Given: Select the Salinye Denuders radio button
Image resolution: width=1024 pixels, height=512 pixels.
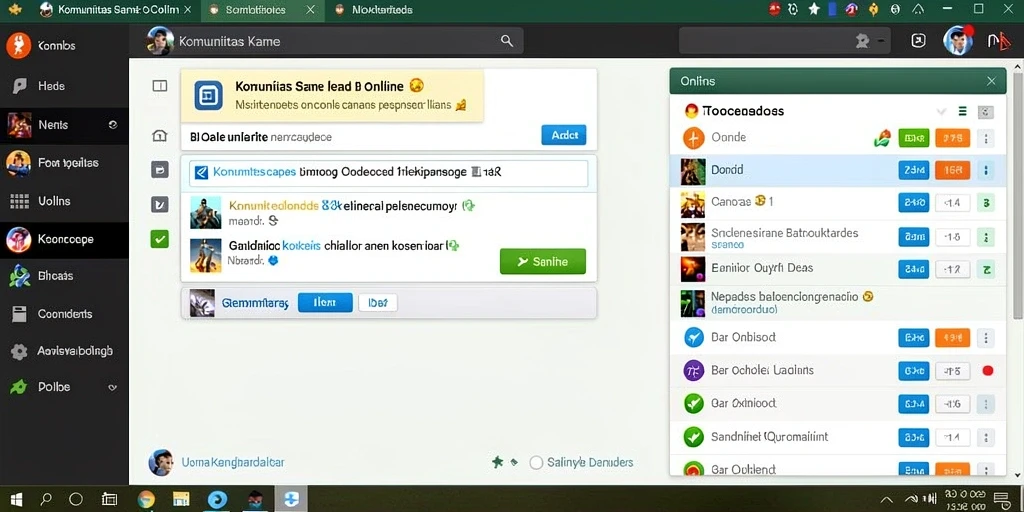Looking at the screenshot, I should (x=536, y=462).
